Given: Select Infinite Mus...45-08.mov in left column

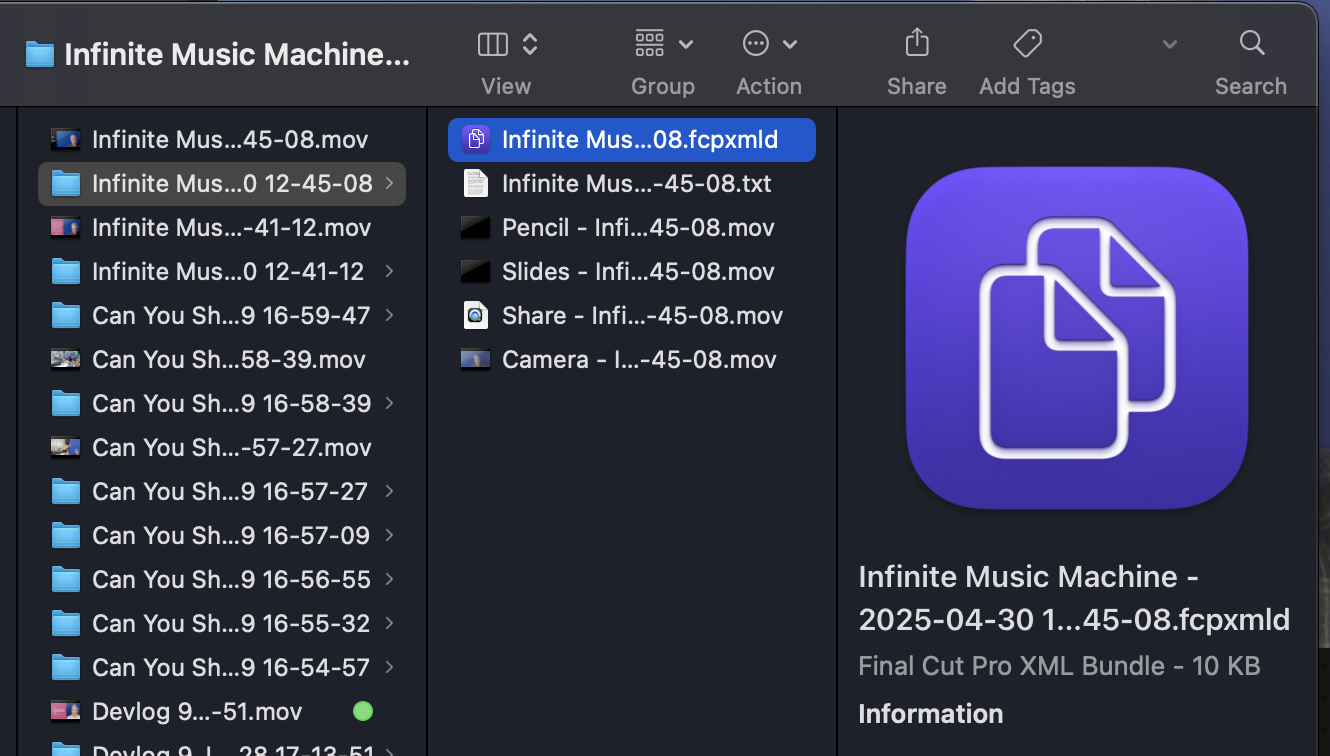Looking at the screenshot, I should [x=230, y=140].
